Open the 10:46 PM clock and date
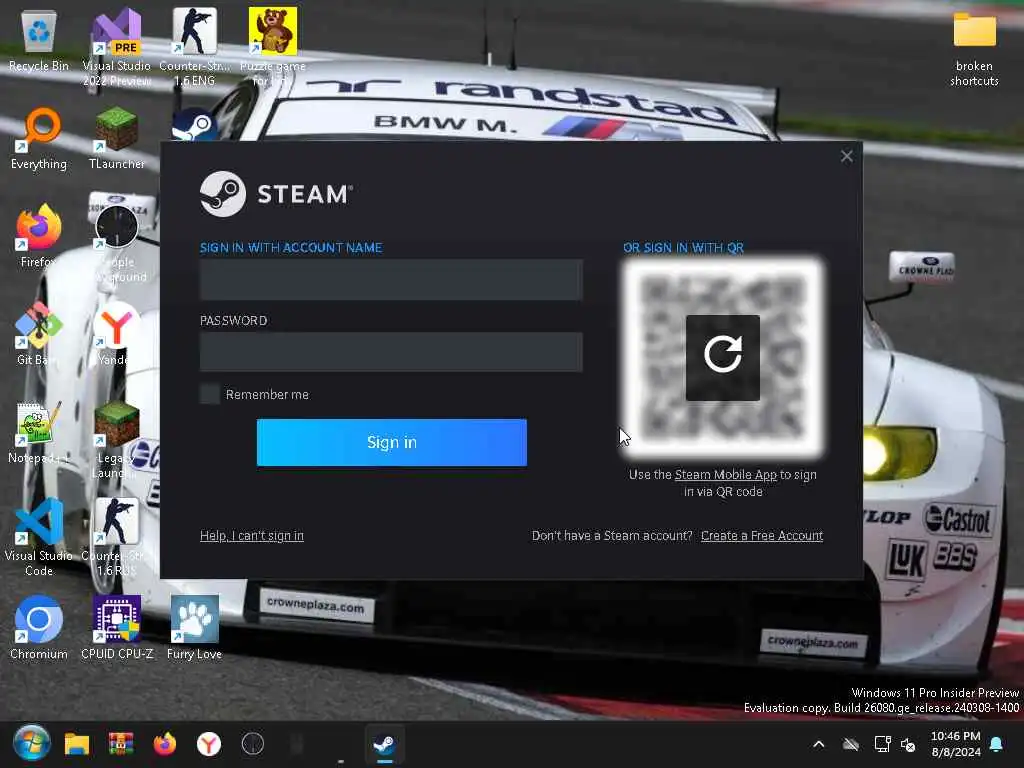Image resolution: width=1024 pixels, height=768 pixels. pyautogui.click(x=955, y=744)
